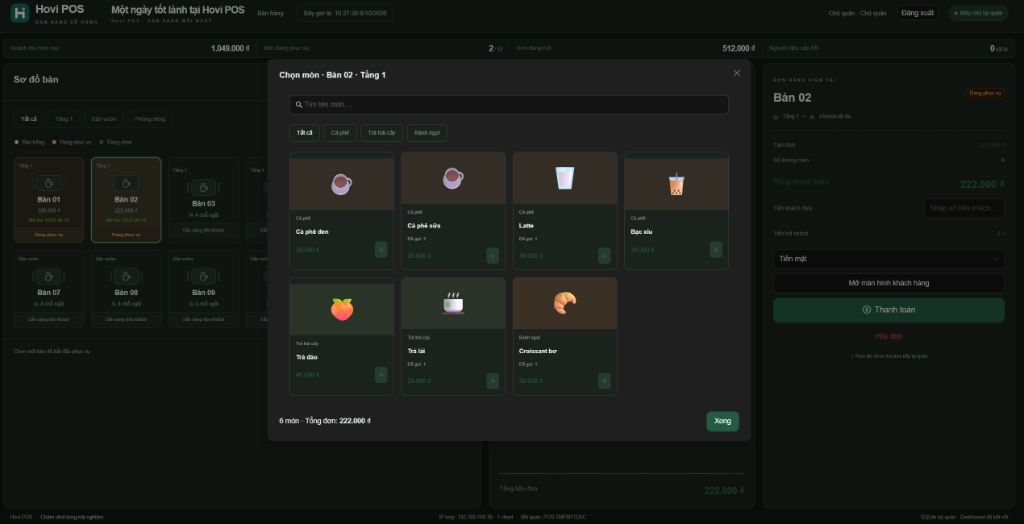Add Croissant bơ using its plus button

tap(604, 381)
